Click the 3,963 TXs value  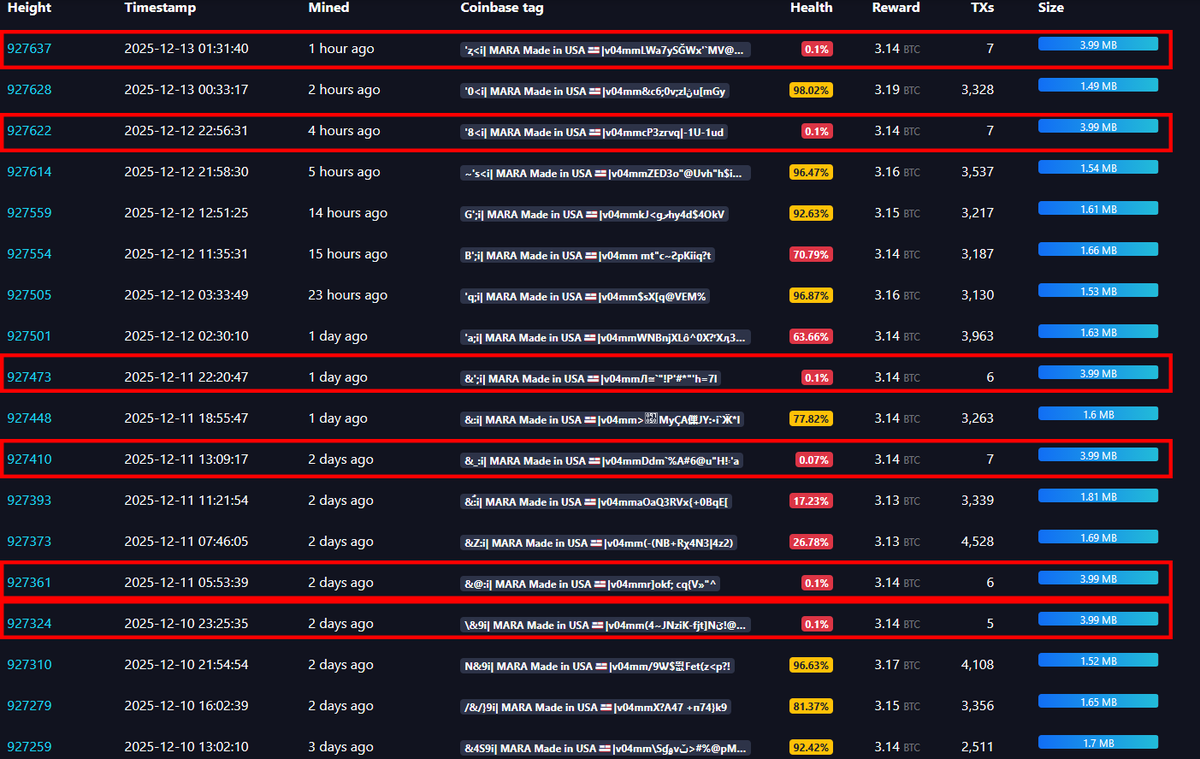click(x=977, y=336)
